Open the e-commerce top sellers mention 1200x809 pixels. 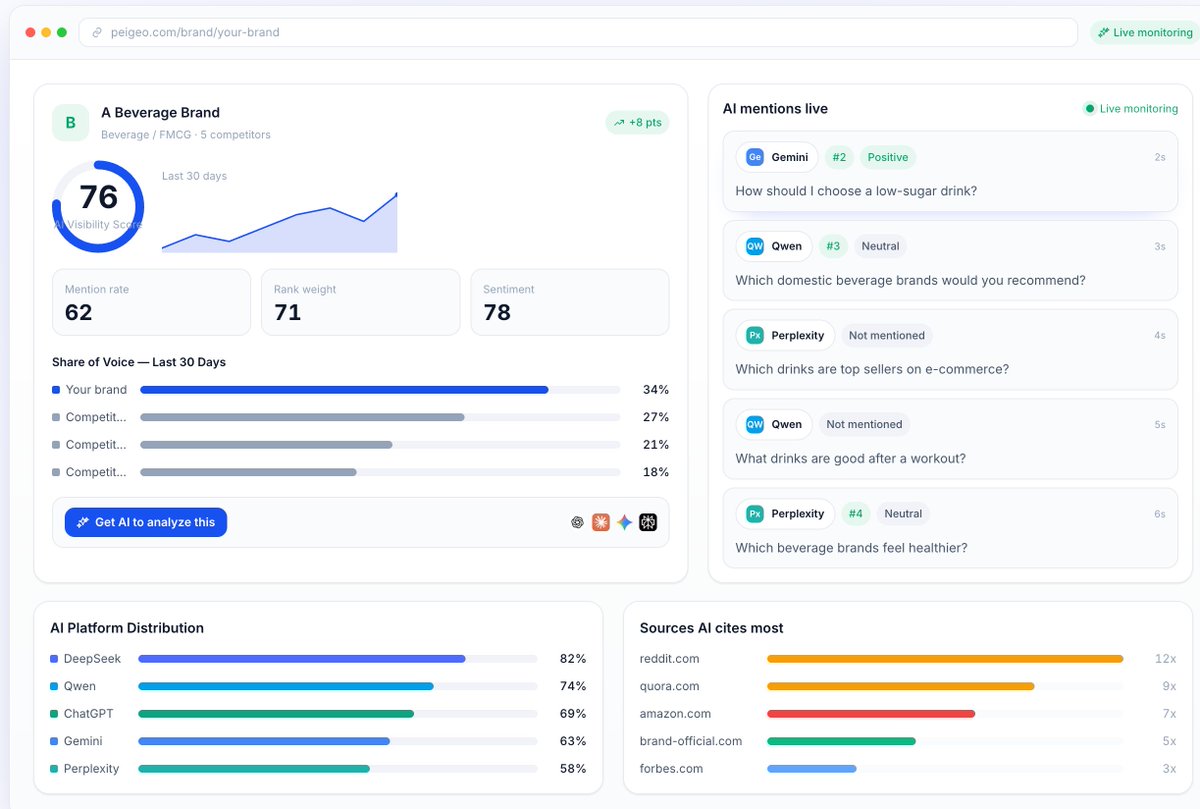coord(950,349)
